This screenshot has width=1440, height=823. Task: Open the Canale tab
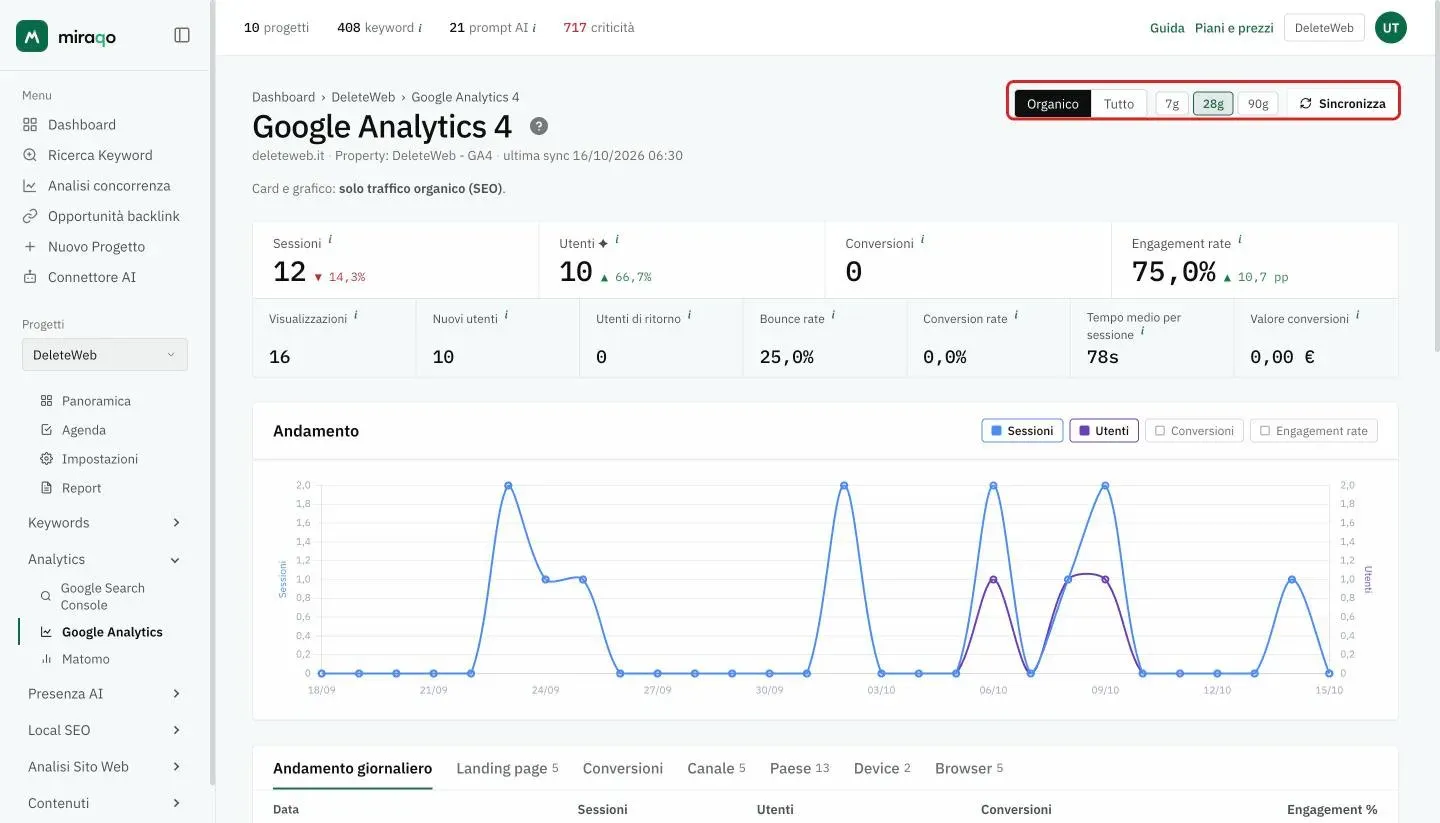[716, 769]
